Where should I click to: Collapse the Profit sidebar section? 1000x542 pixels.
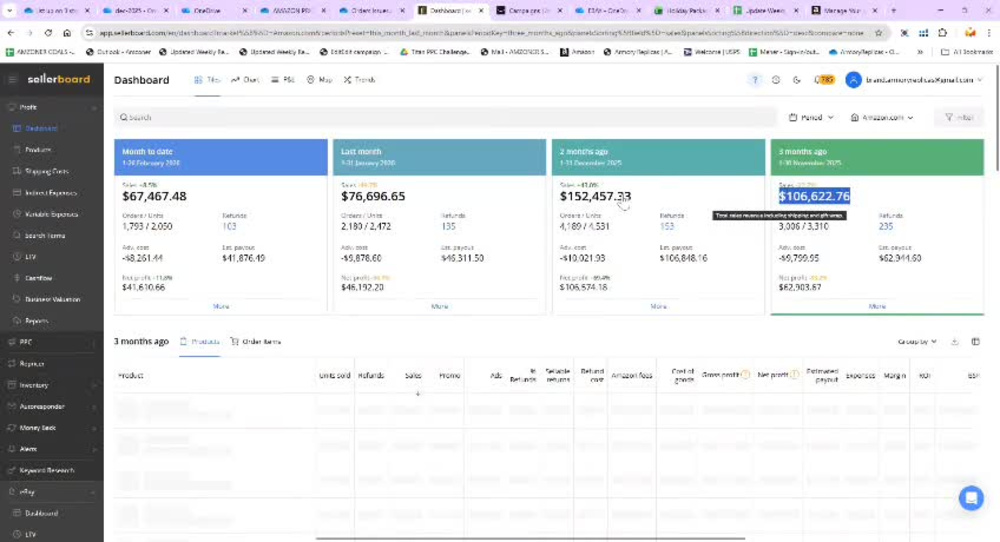(x=94, y=108)
